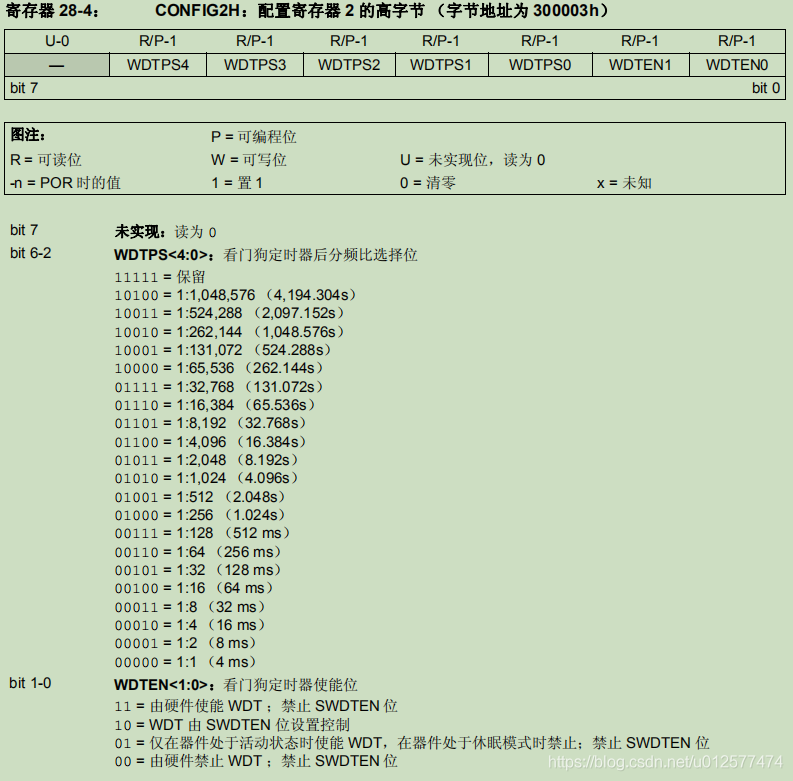Click the 01110 = 1:16,384 line
The image size is (793, 781).
pyautogui.click(x=214, y=405)
